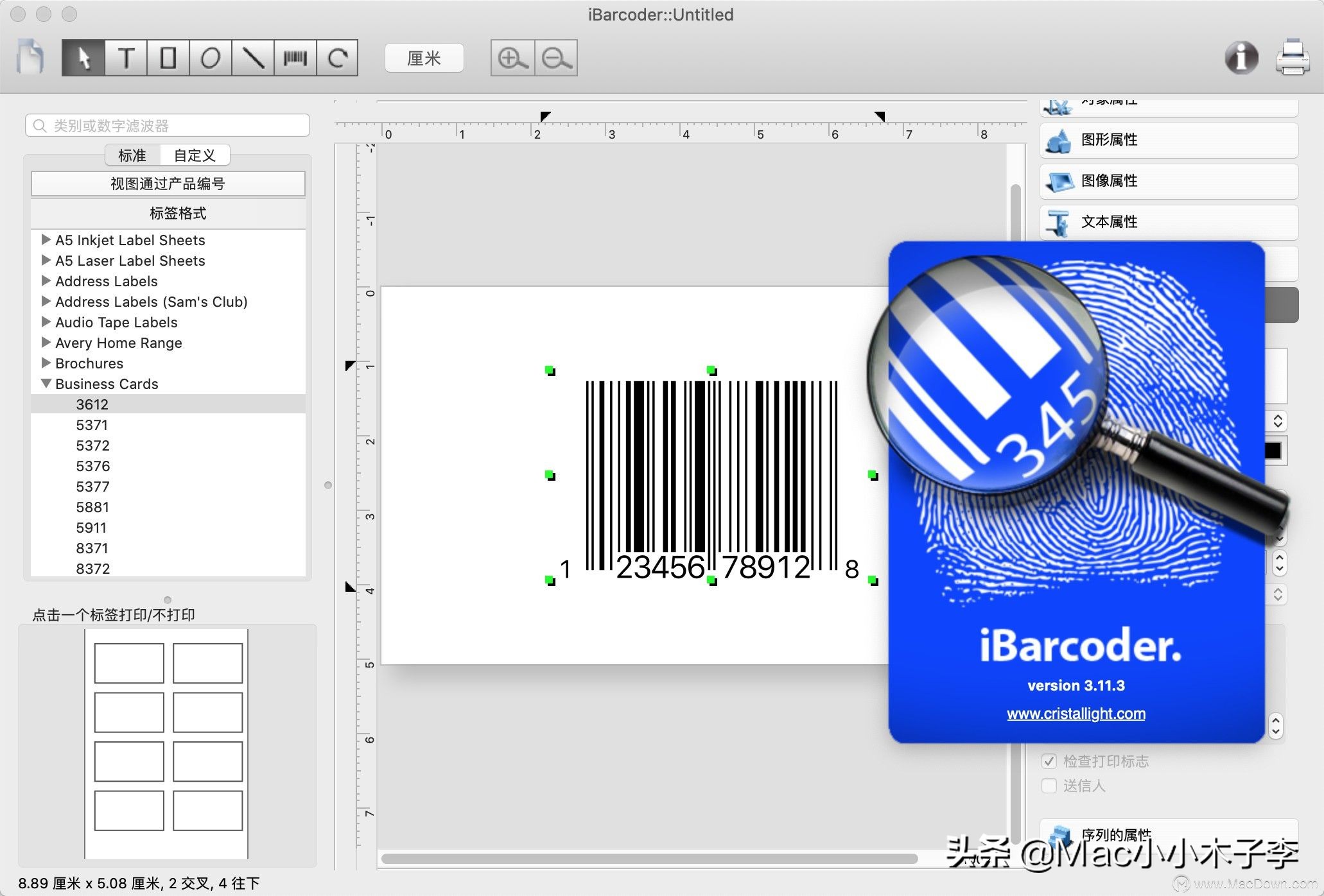Select the Barcode tool
The image size is (1324, 896).
click(x=296, y=58)
